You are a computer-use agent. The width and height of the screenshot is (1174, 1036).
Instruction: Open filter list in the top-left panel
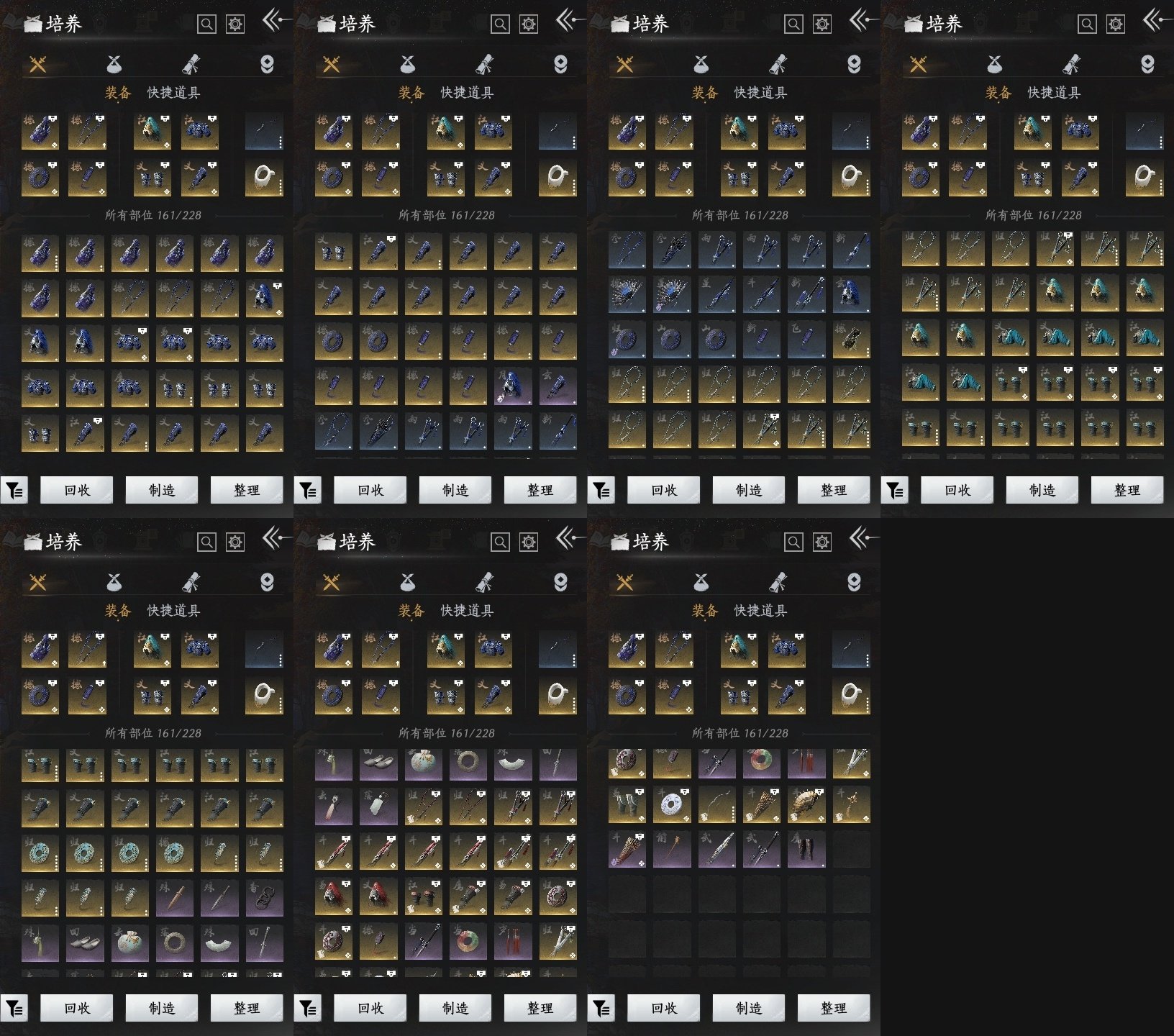tap(14, 491)
